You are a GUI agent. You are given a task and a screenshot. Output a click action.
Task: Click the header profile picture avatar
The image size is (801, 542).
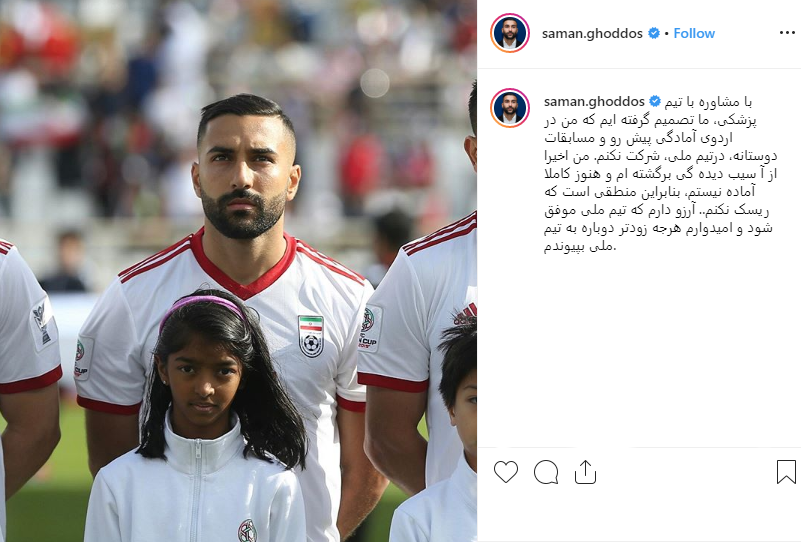click(510, 33)
